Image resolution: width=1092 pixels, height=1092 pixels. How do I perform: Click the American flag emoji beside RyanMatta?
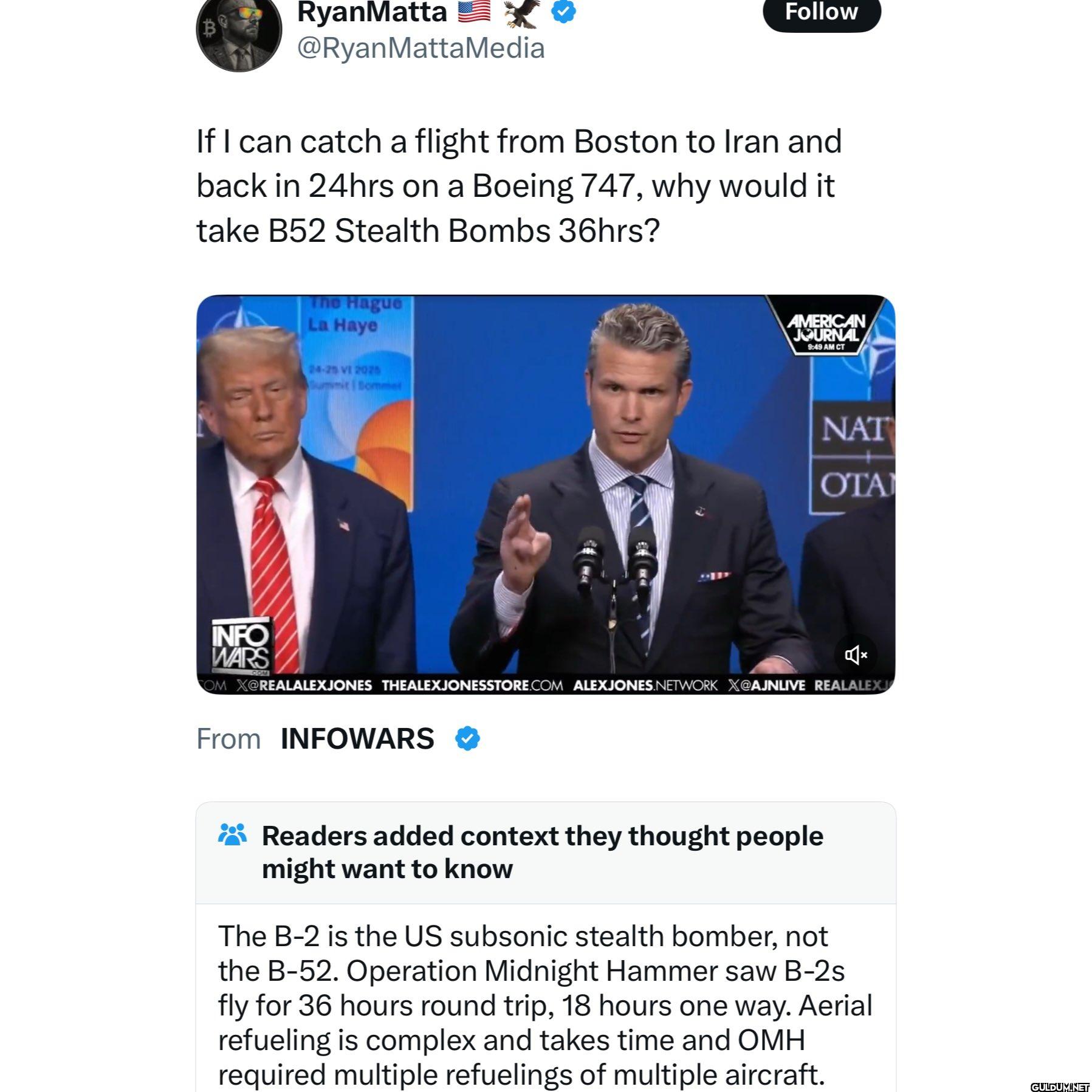pyautogui.click(x=474, y=12)
